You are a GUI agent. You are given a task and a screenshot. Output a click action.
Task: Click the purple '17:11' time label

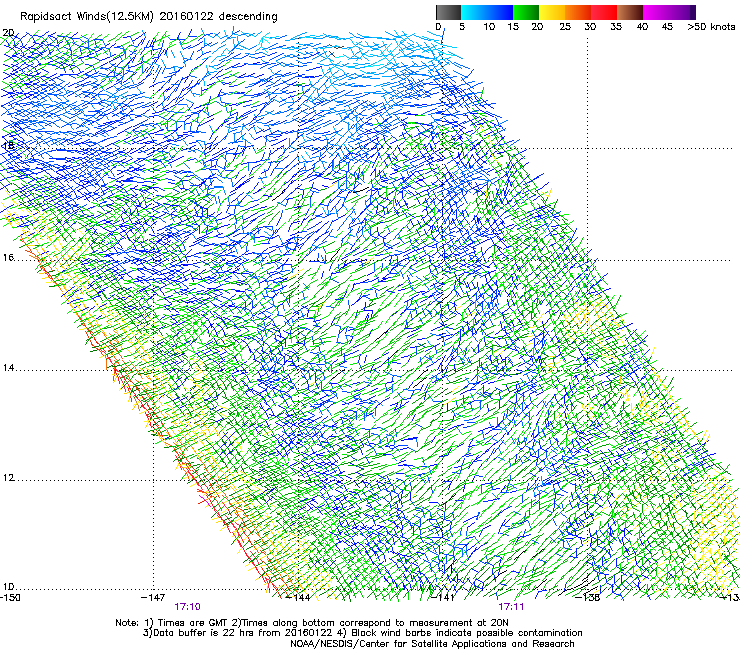pyautogui.click(x=511, y=607)
